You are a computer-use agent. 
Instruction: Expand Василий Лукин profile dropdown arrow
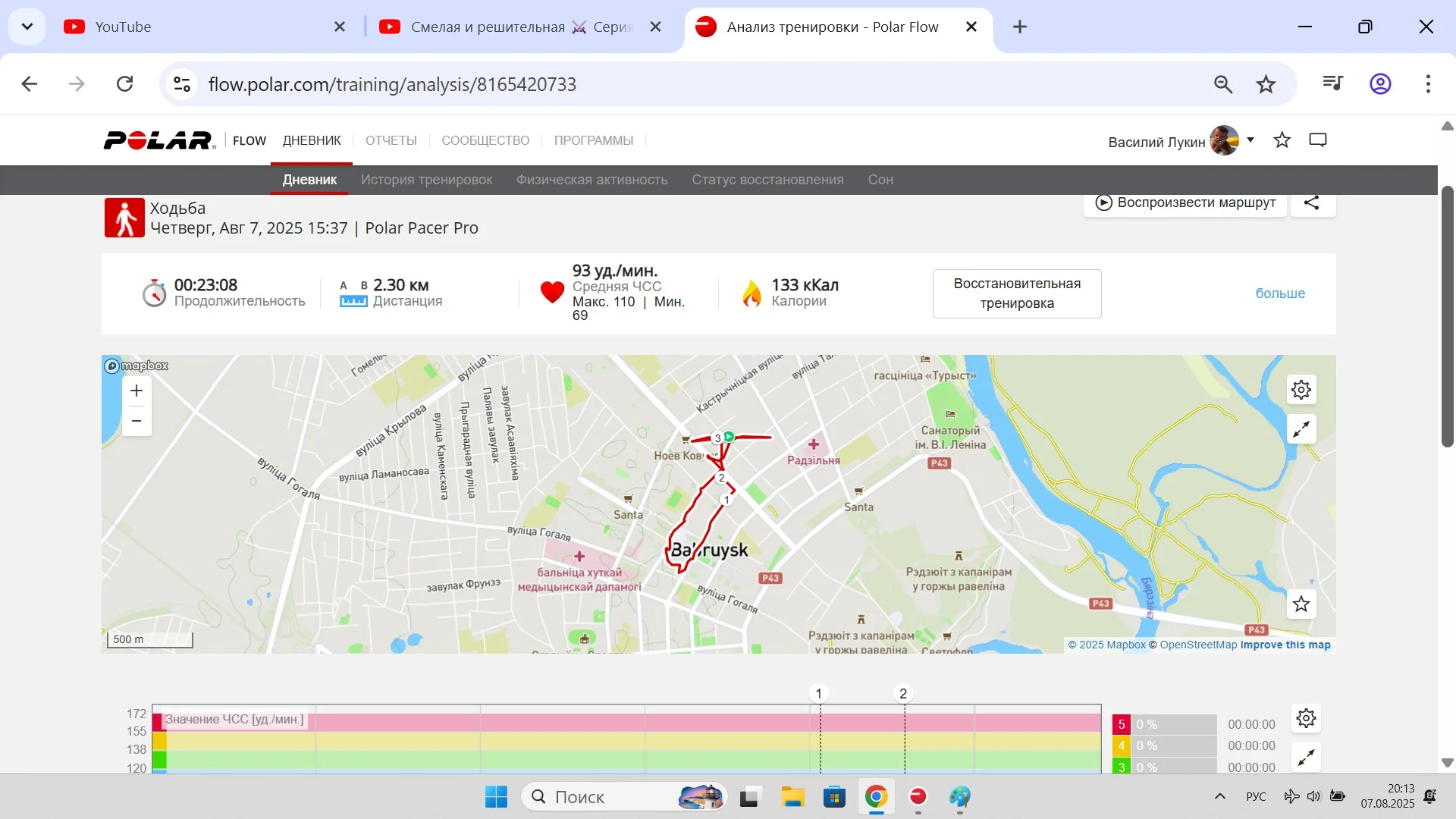click(x=1250, y=140)
